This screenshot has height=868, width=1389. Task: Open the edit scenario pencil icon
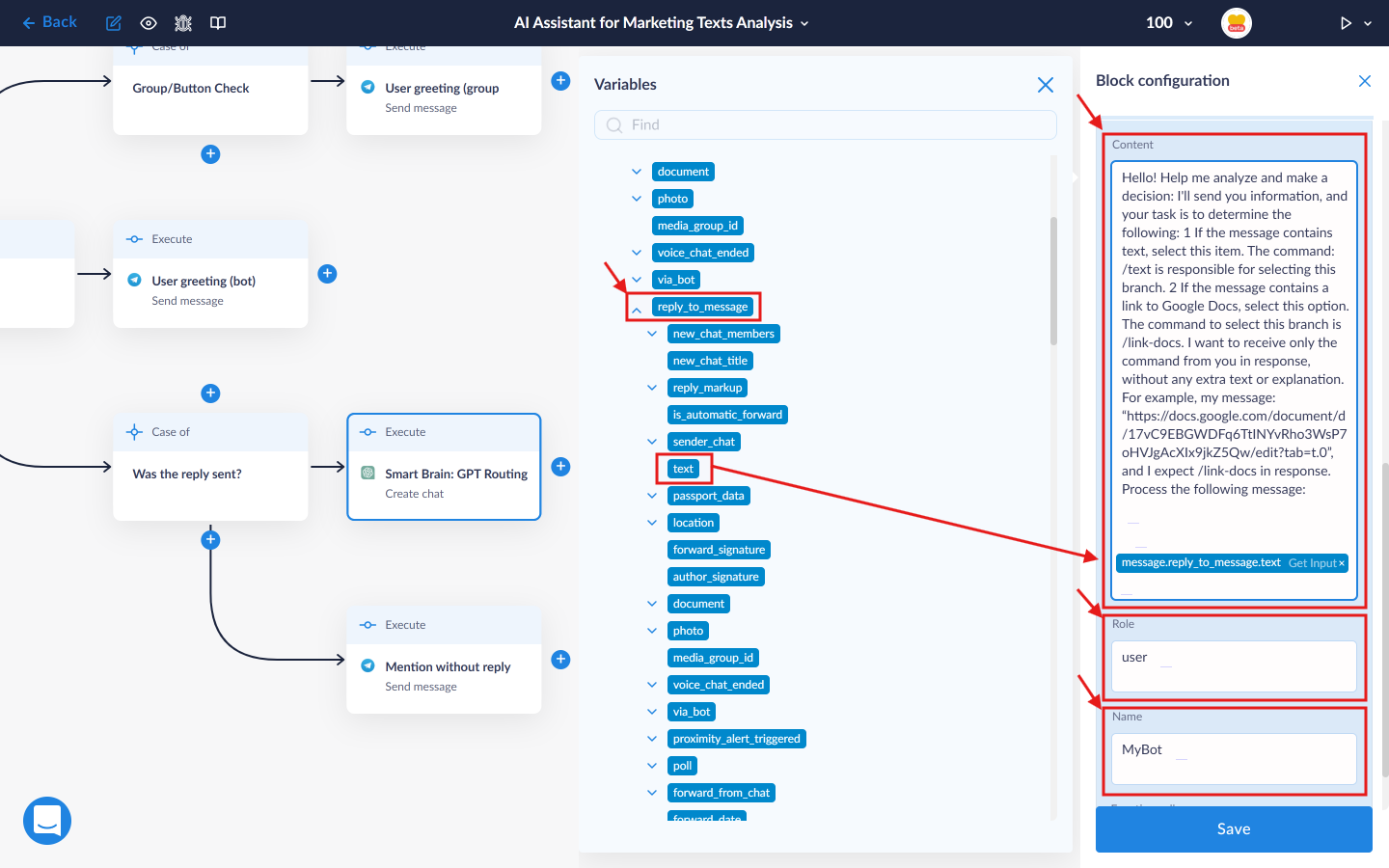(113, 23)
